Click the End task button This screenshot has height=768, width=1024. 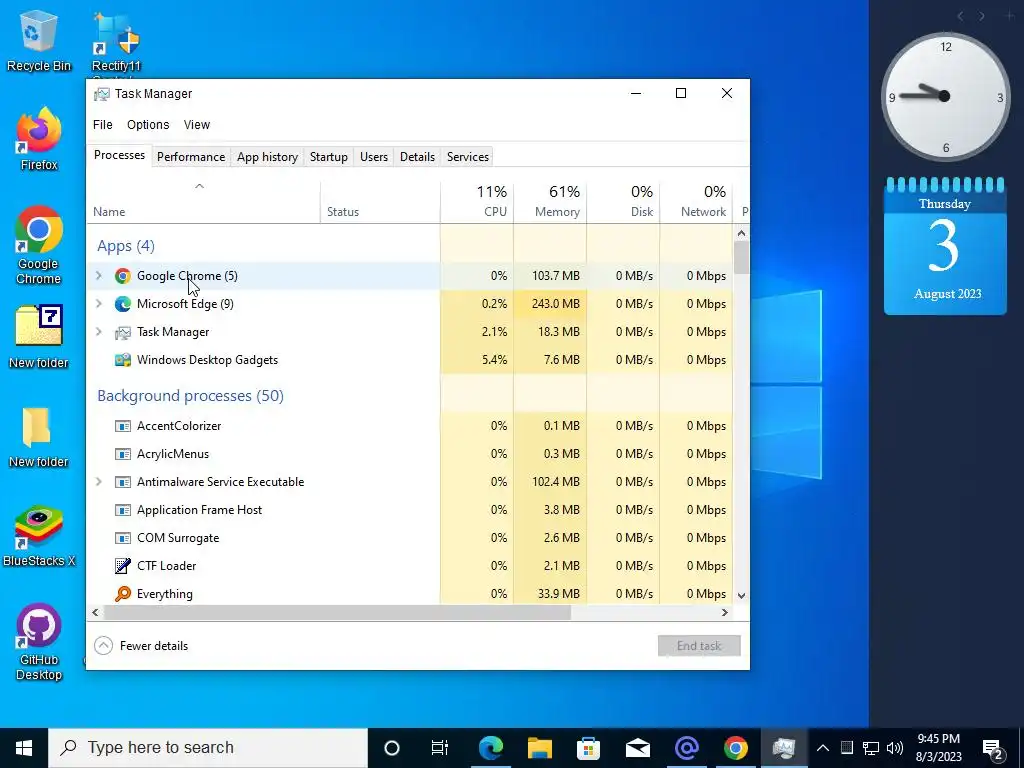(x=699, y=646)
